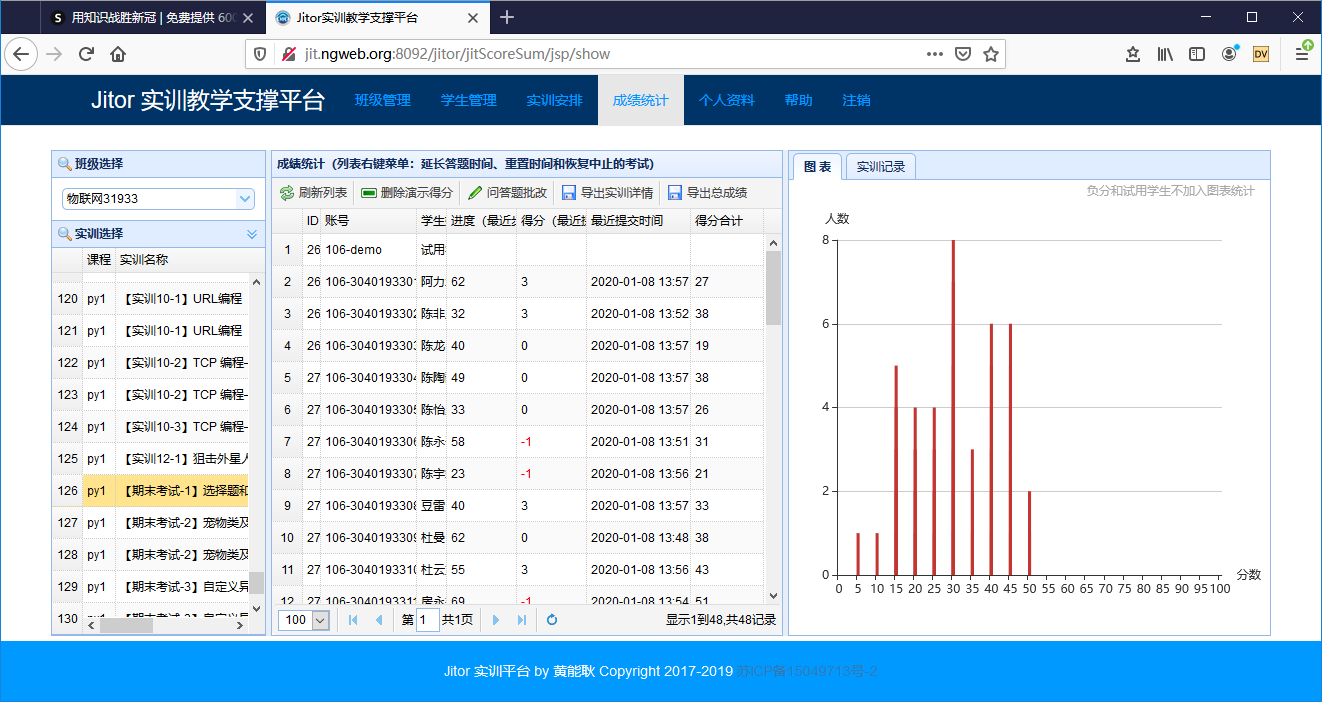Click the refresh list icon (刷新列表)
Image resolution: width=1322 pixels, height=702 pixels.
287,193
